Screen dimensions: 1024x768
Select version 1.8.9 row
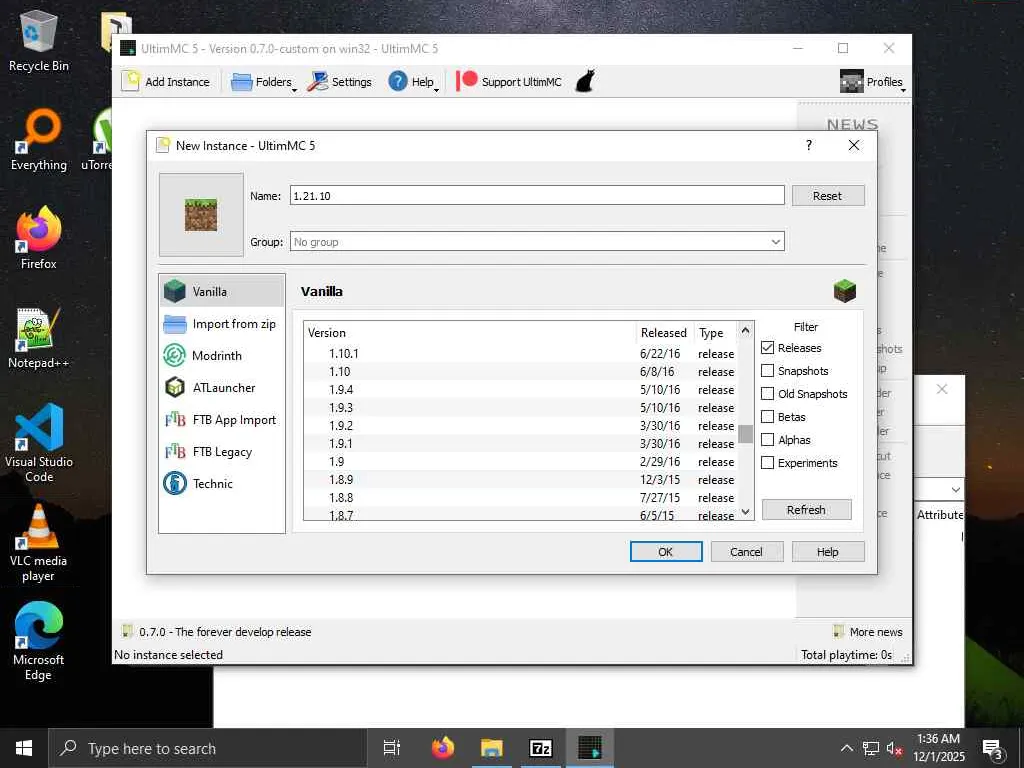tap(520, 479)
